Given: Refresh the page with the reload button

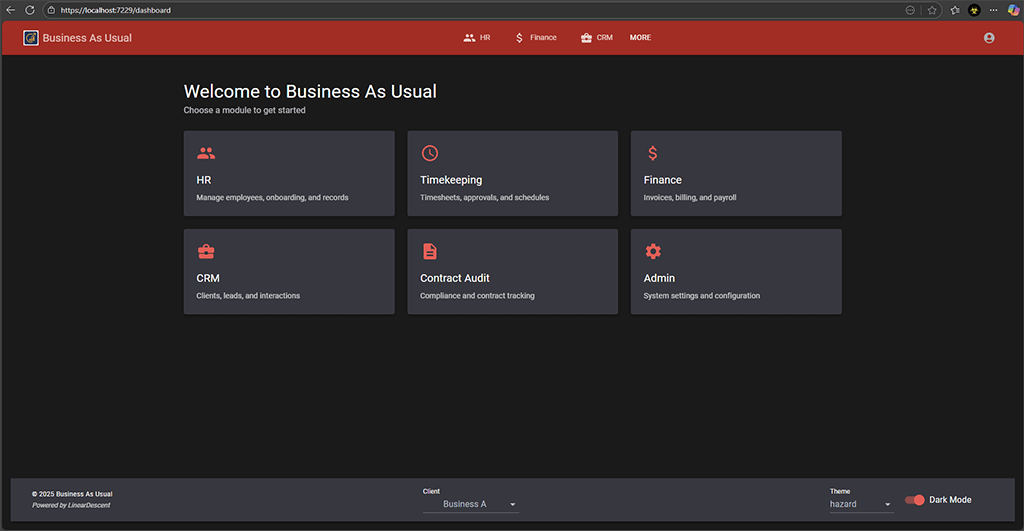Looking at the screenshot, I should point(29,10).
